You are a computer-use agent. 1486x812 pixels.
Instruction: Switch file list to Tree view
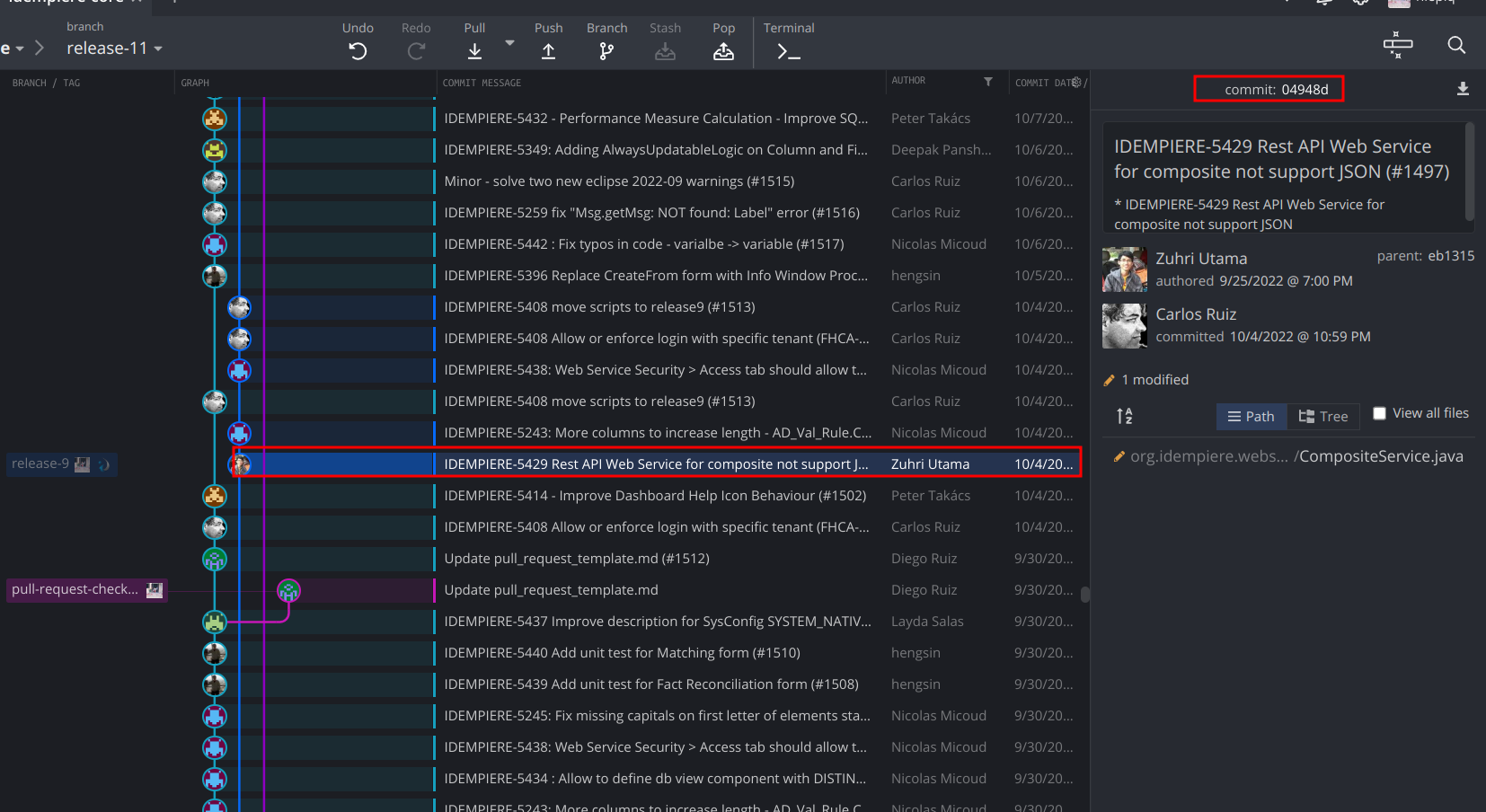[x=1323, y=417]
